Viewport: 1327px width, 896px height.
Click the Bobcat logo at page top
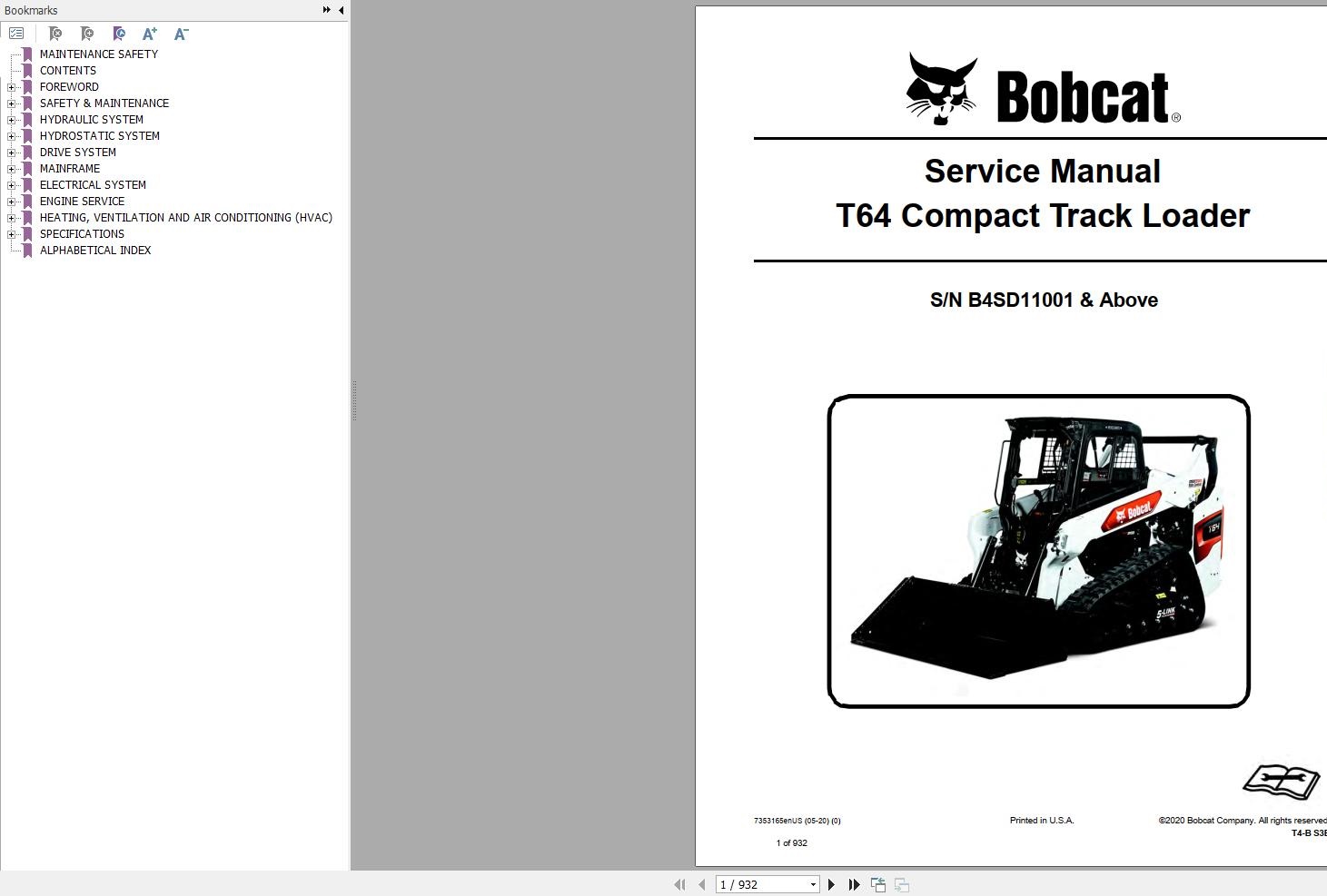coord(1043,90)
